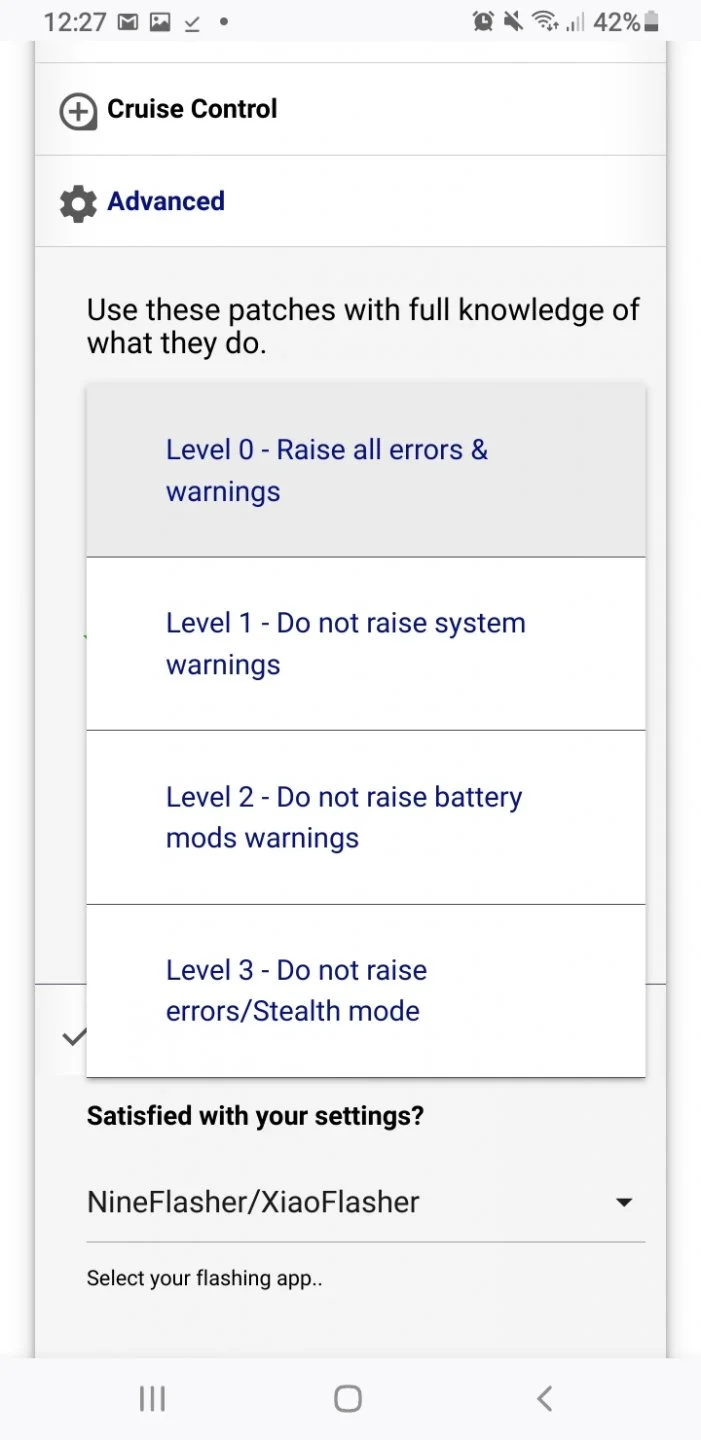This screenshot has width=701, height=1440.
Task: Click the Advanced gear icon
Action: pos(78,203)
